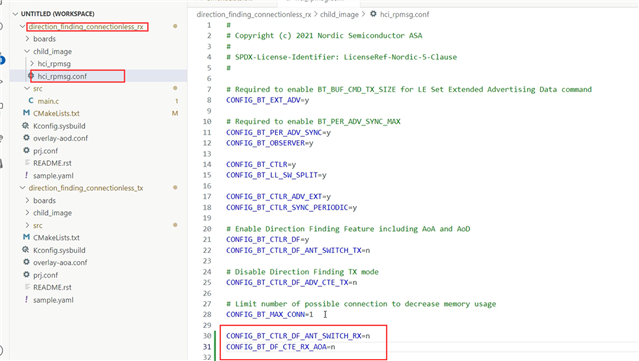
Task: Click the gear icon beside overlay-aod.conf
Action: pyautogui.click(x=26, y=138)
